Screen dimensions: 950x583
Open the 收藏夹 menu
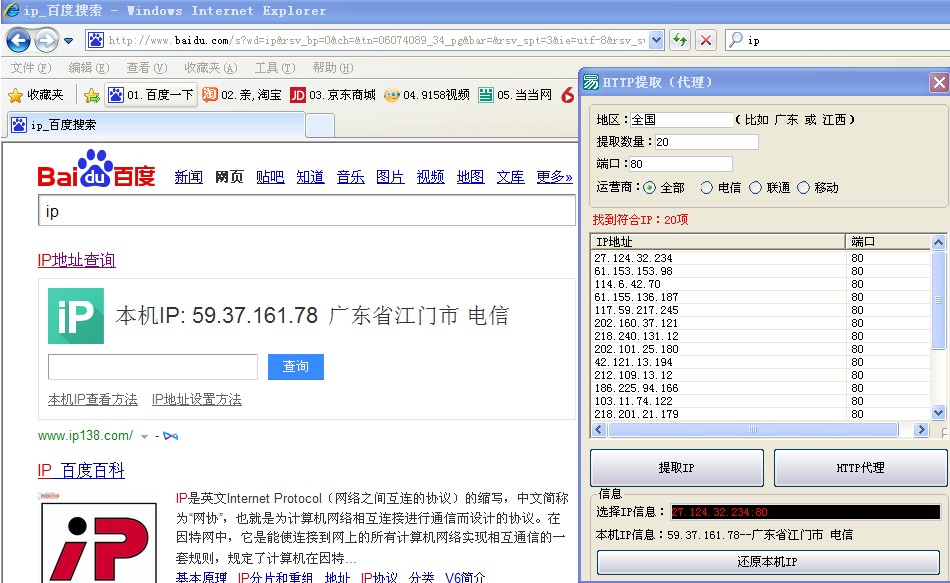211,68
